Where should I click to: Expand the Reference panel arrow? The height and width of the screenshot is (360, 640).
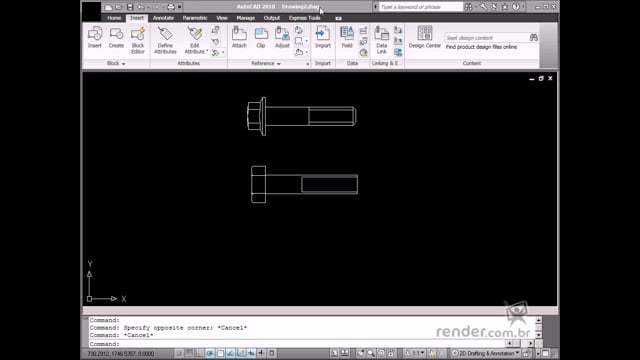(x=279, y=64)
